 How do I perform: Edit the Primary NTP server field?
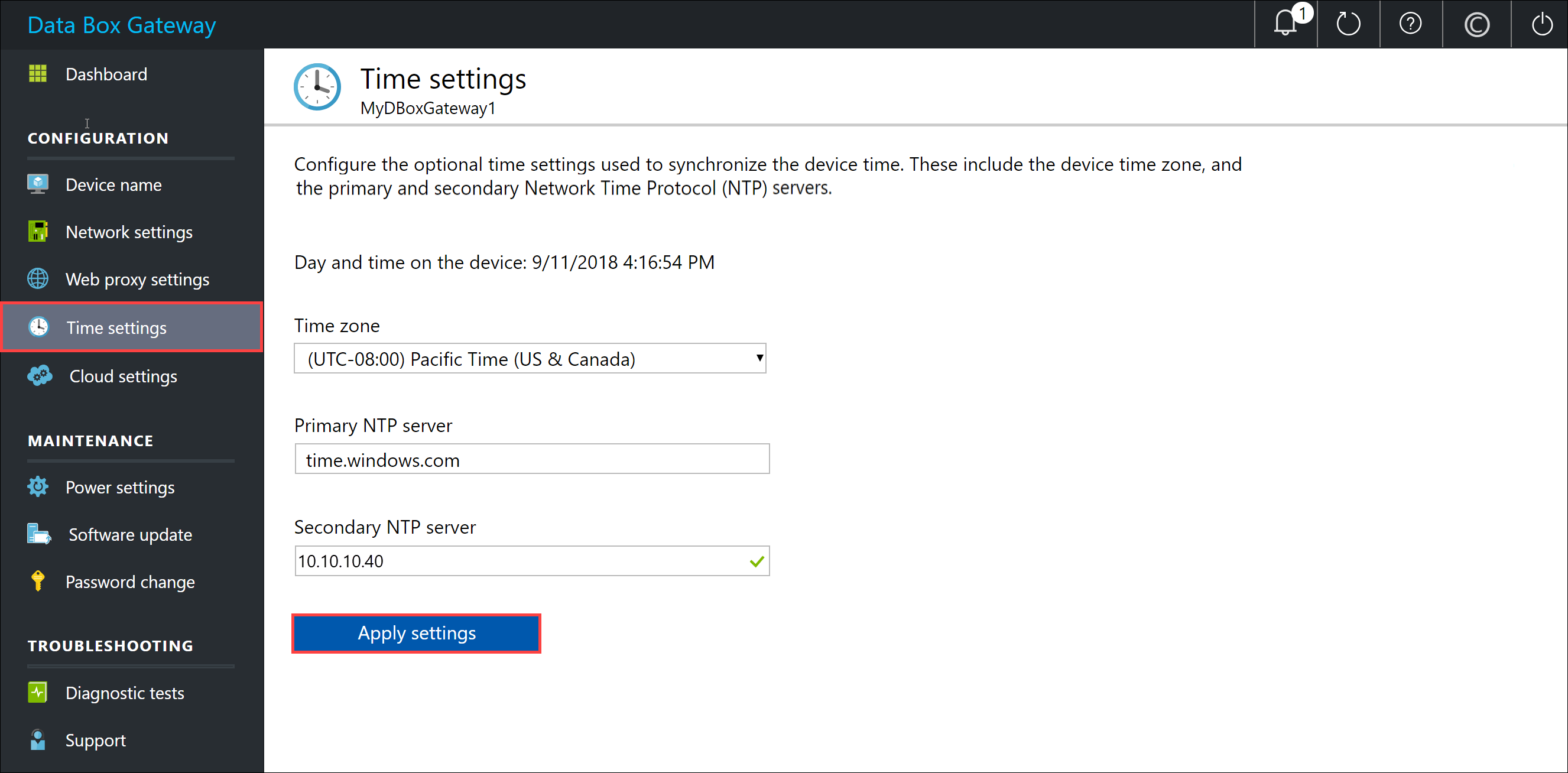click(532, 459)
